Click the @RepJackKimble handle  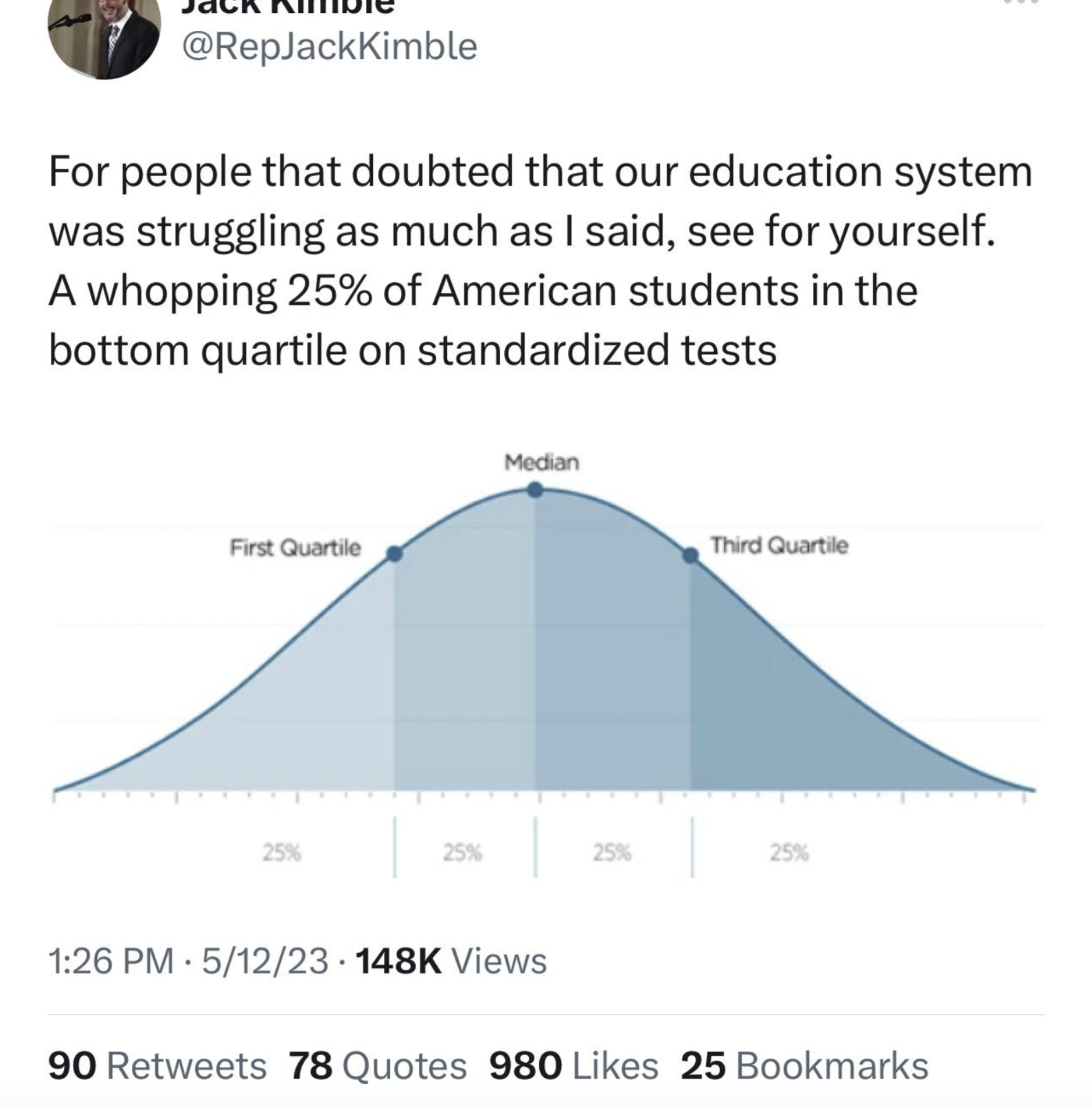click(x=328, y=47)
